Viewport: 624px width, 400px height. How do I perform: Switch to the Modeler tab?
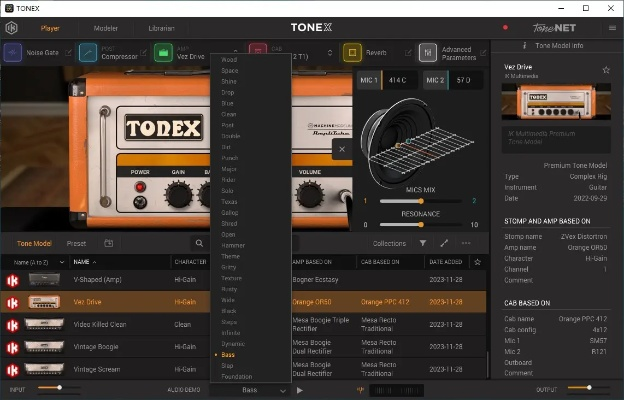[105, 28]
